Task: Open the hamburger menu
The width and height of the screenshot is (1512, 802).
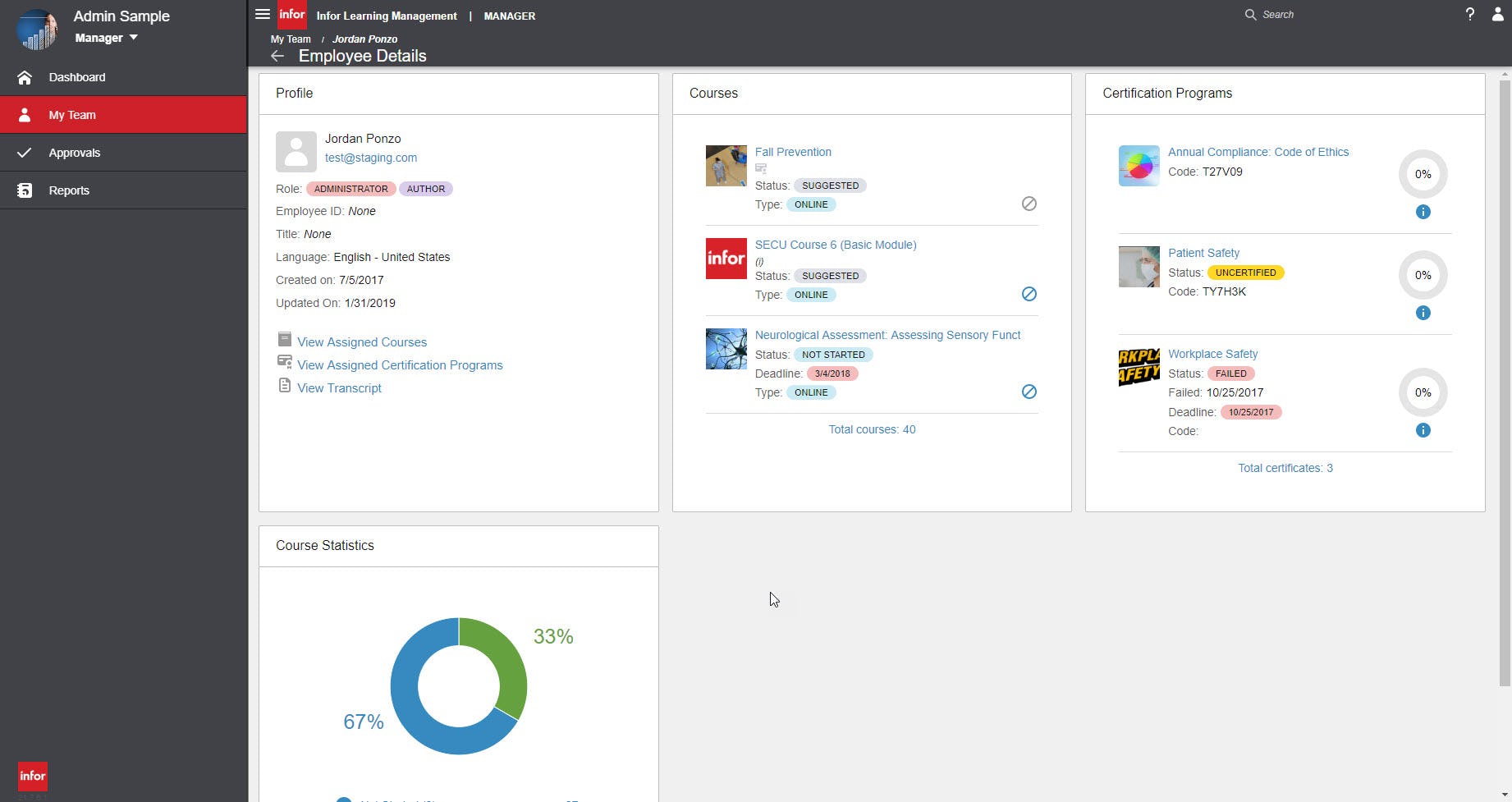Action: click(262, 13)
